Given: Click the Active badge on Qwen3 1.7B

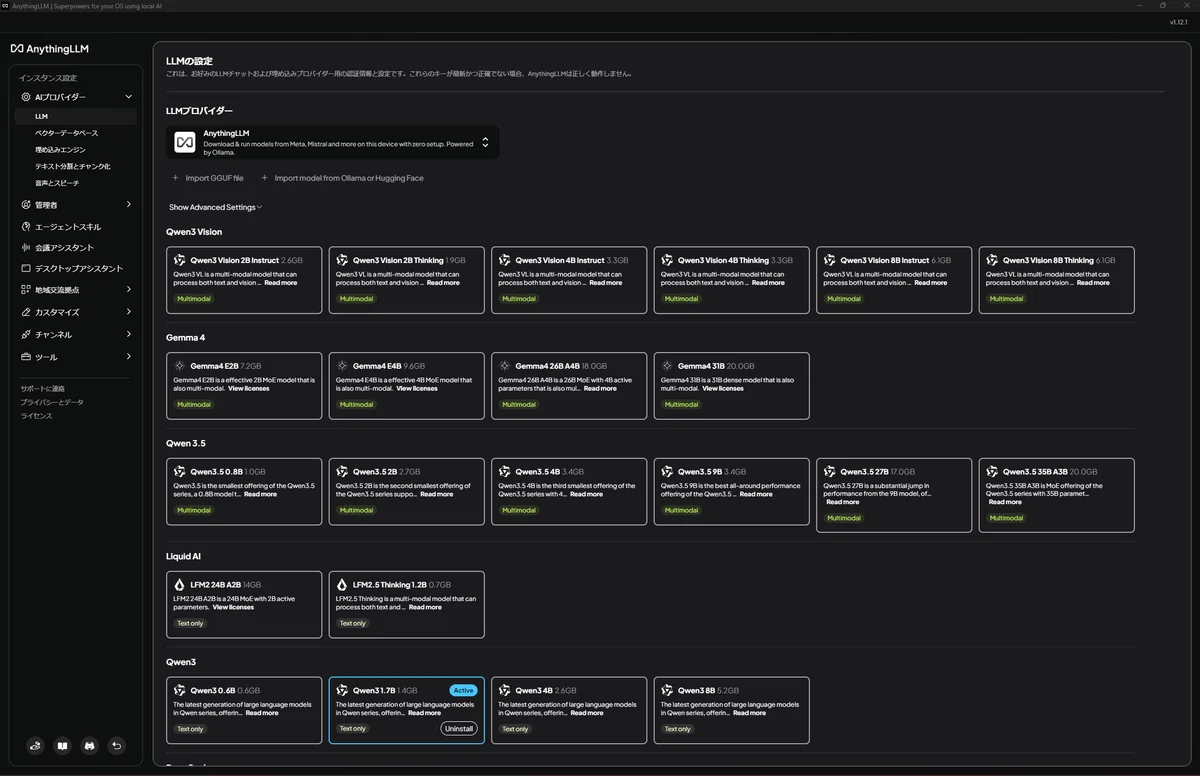Looking at the screenshot, I should [463, 690].
